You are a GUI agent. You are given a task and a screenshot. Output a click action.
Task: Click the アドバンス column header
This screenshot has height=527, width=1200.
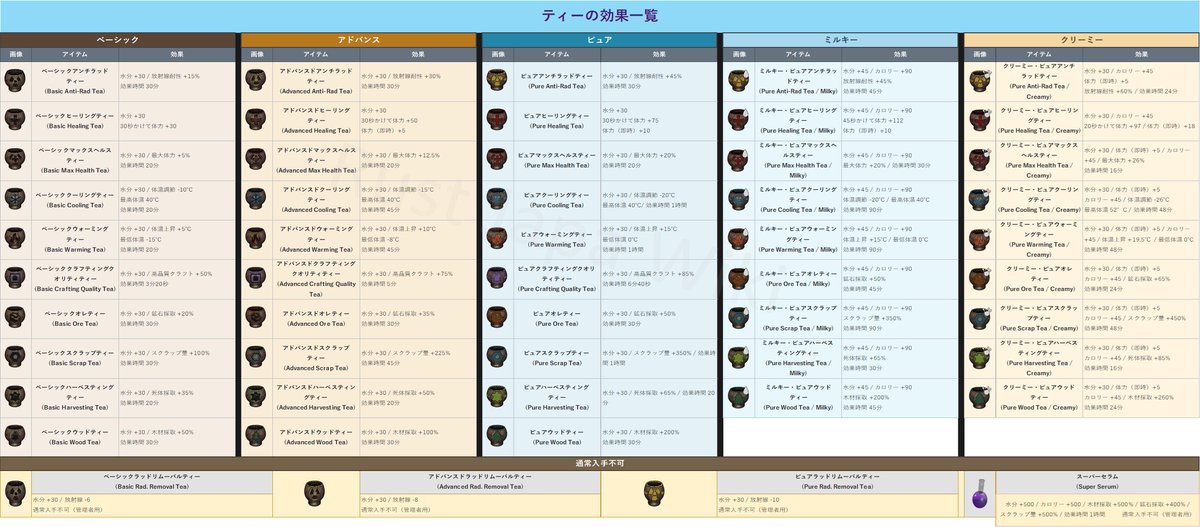point(357,39)
